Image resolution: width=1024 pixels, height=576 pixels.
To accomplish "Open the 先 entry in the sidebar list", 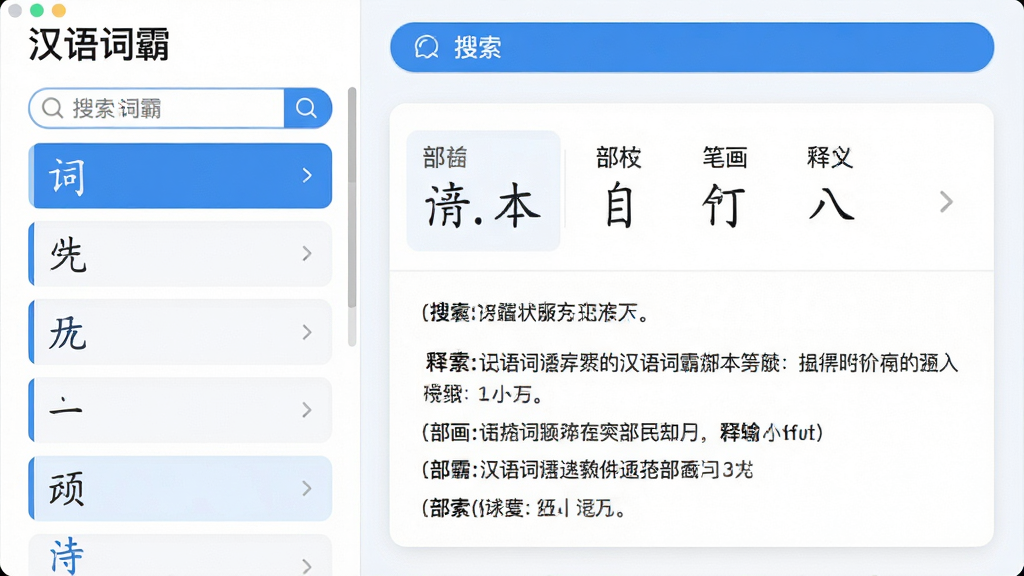I will tap(180, 254).
